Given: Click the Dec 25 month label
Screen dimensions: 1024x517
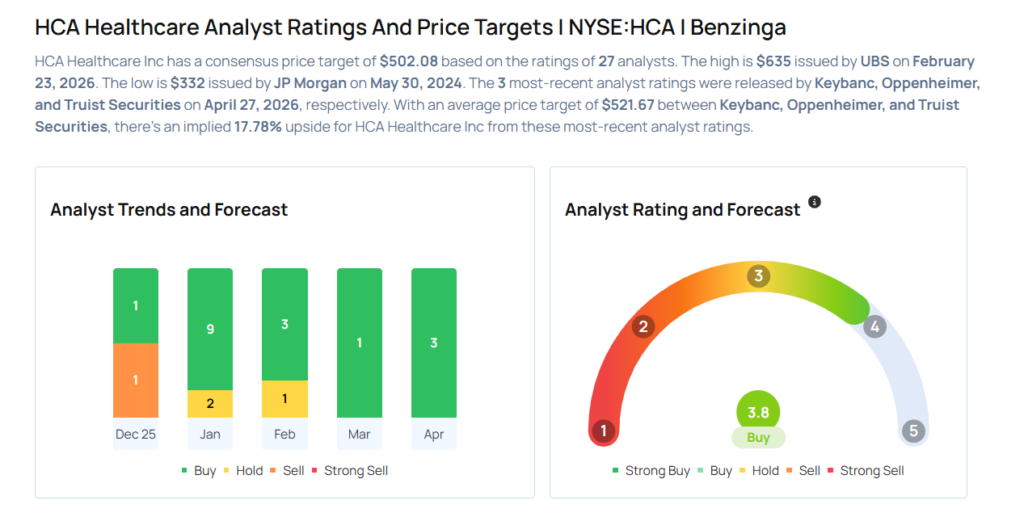Looking at the screenshot, I should tap(136, 434).
